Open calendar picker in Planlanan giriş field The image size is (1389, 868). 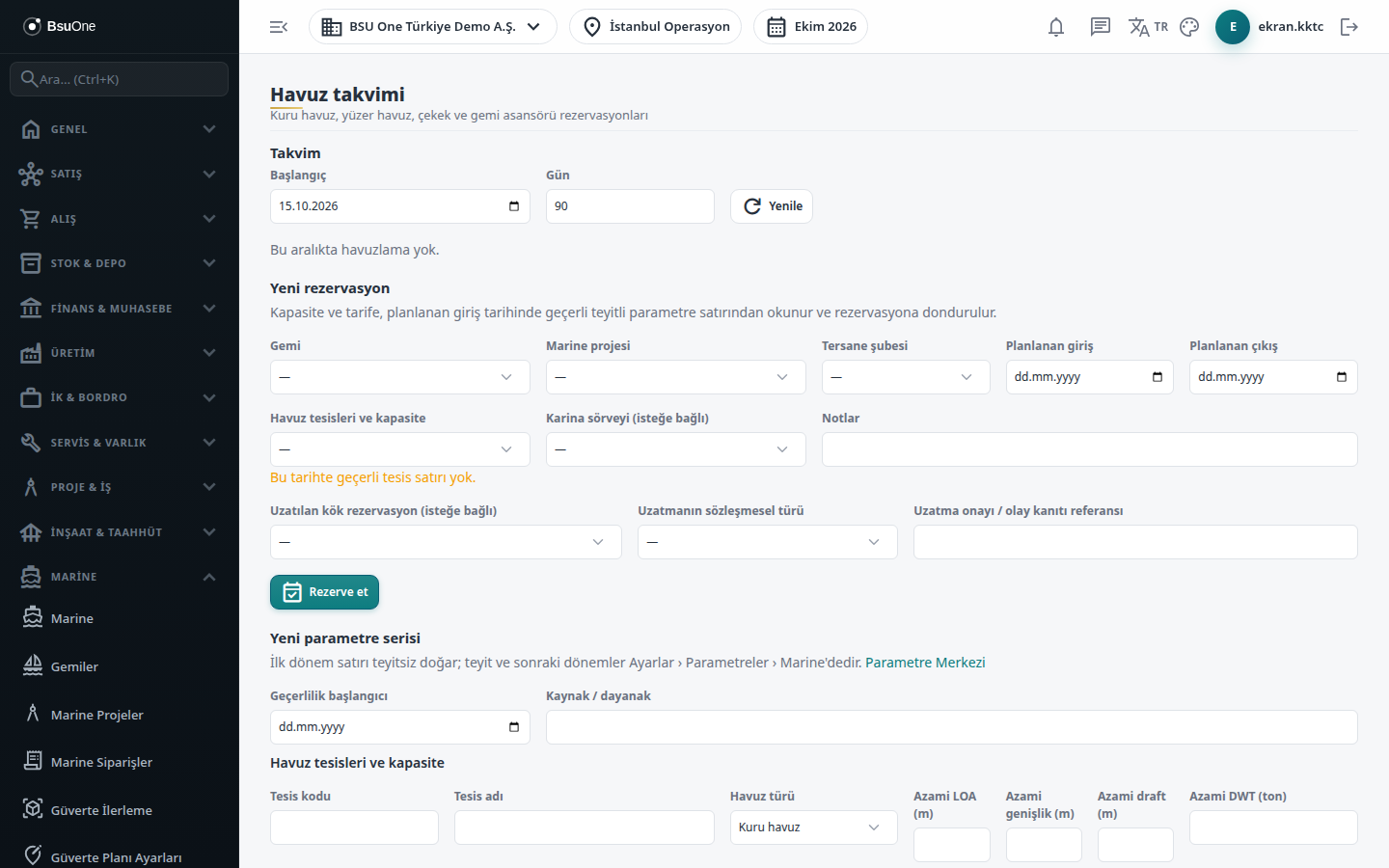(1157, 377)
